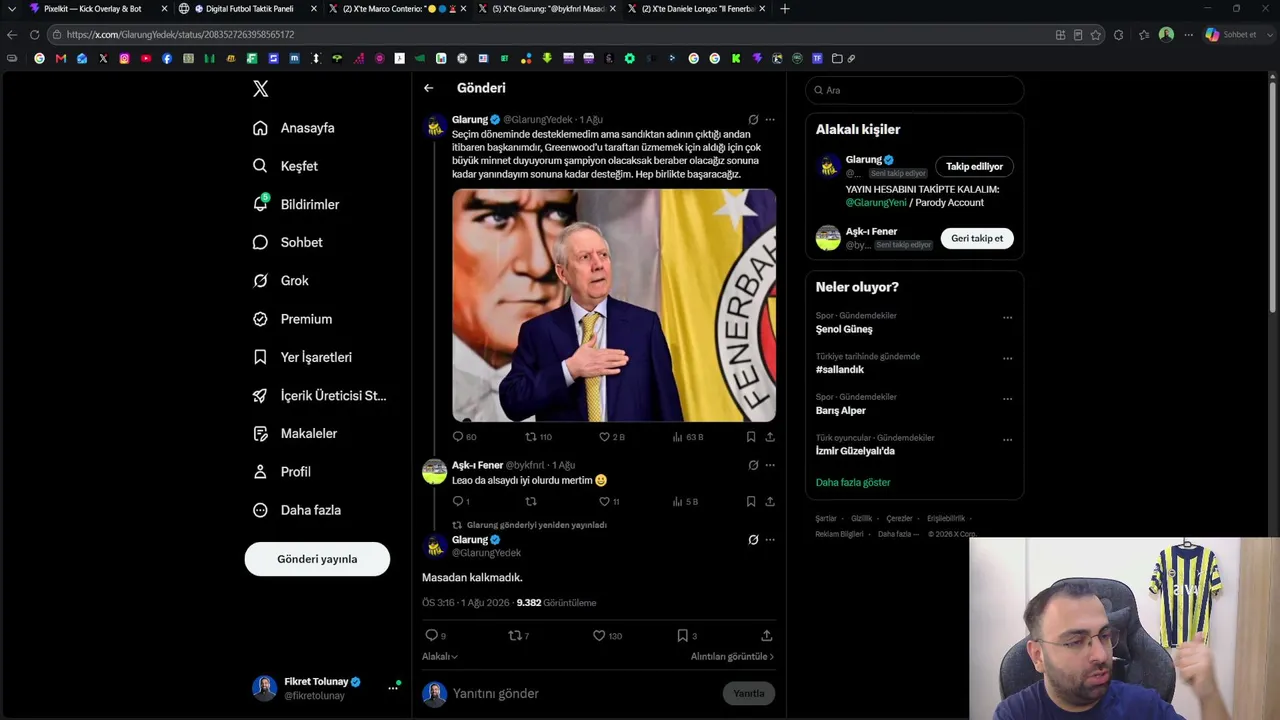Screen dimensions: 1280x720
Task: Open Sohbet messages in sidebar
Action: pos(288,242)
